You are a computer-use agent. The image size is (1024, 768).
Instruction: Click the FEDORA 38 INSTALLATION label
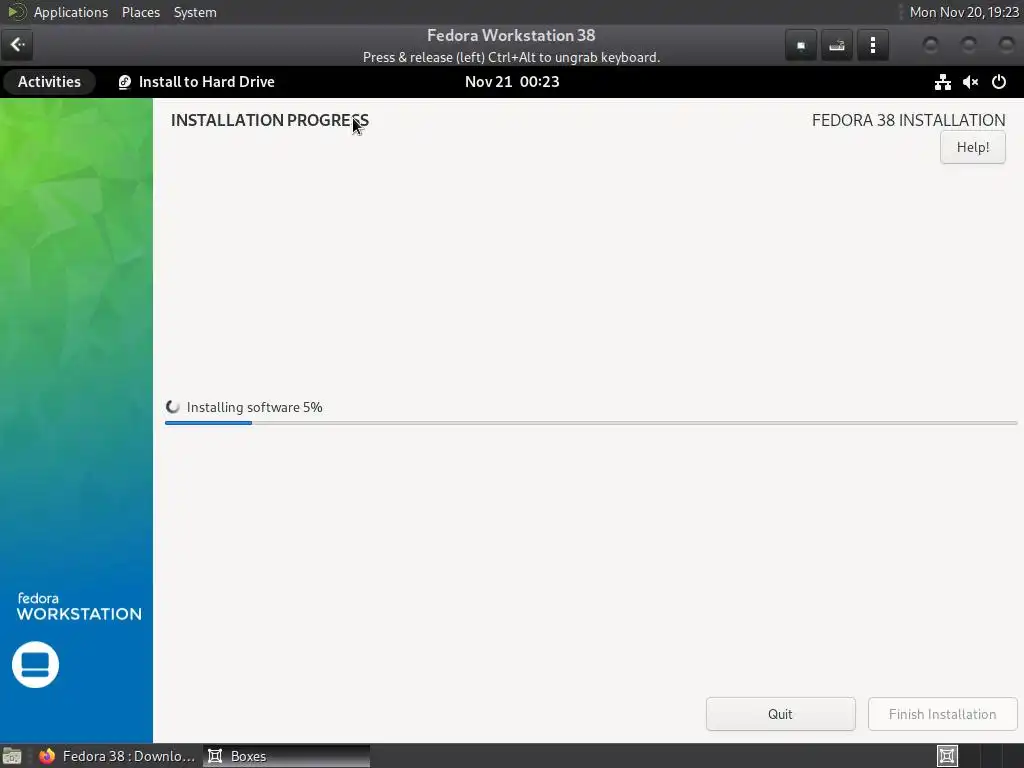click(908, 120)
